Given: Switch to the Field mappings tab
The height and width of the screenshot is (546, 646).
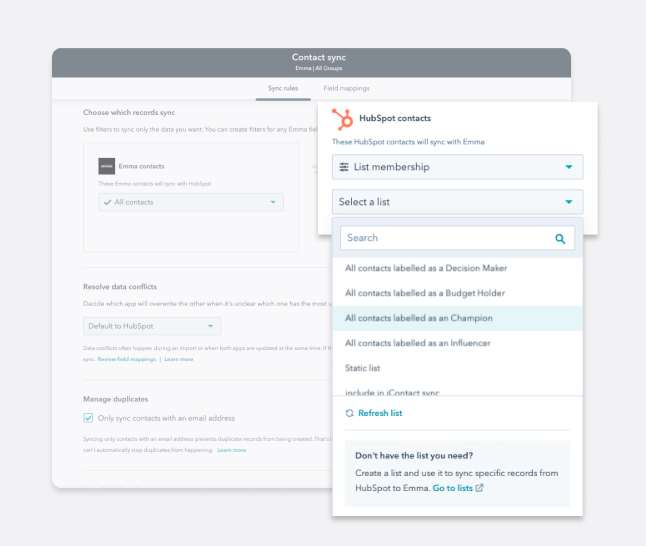Looking at the screenshot, I should [x=346, y=88].
